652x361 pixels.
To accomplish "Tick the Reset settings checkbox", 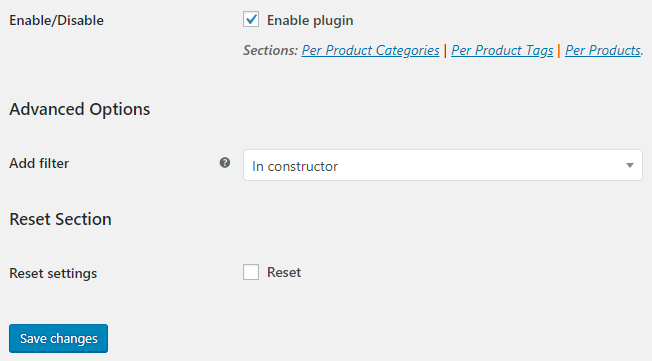I will pyautogui.click(x=251, y=272).
